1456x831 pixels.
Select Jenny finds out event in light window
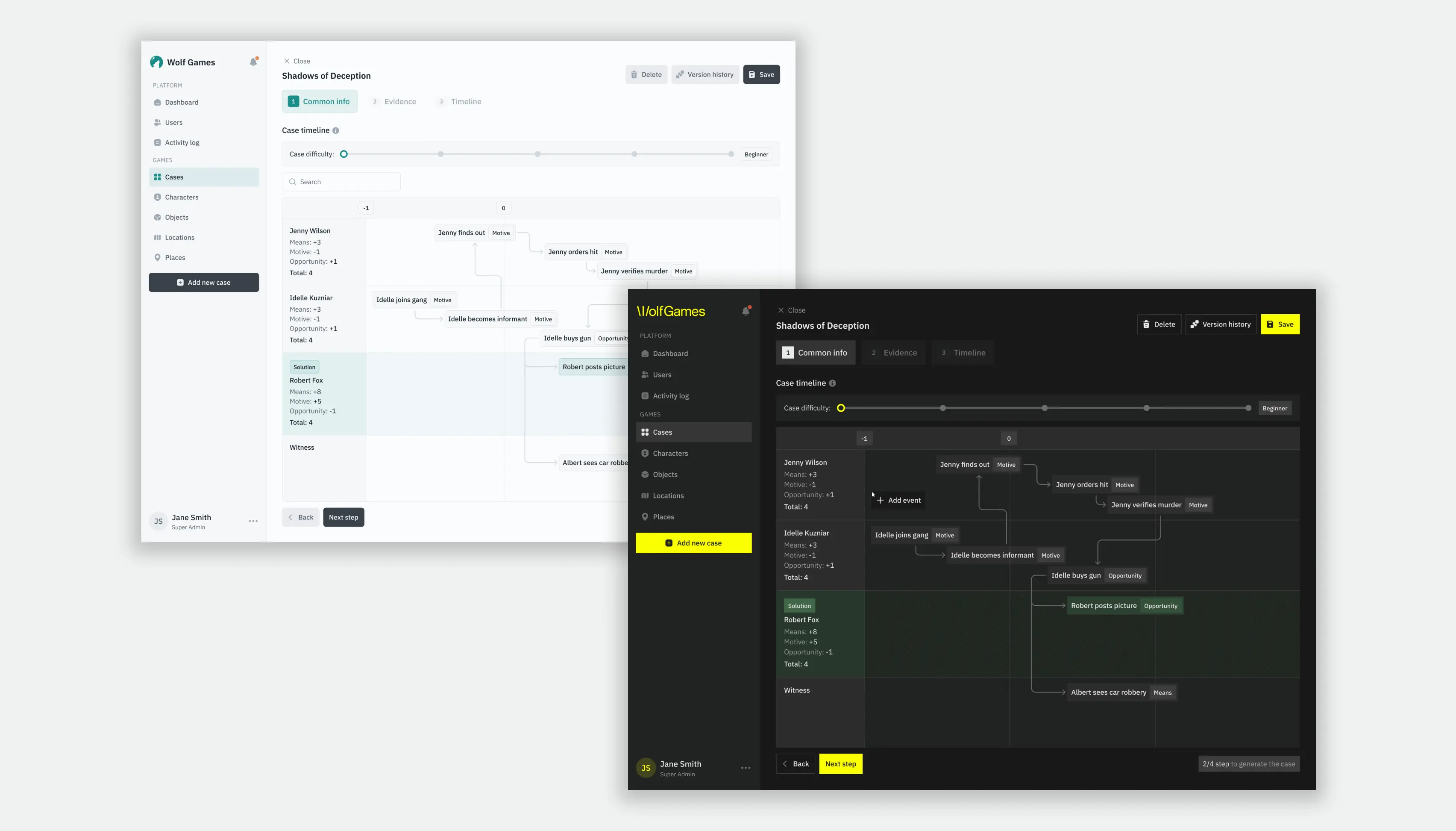click(475, 233)
